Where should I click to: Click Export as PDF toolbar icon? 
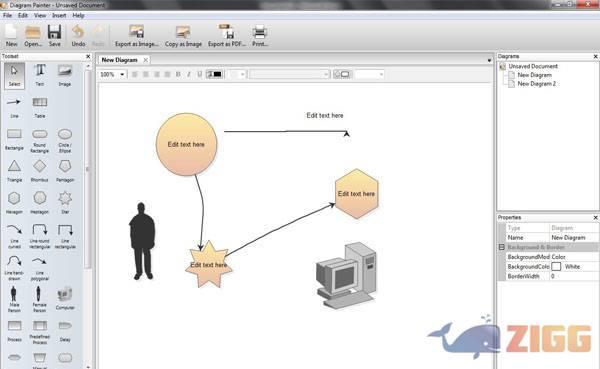[x=227, y=36]
